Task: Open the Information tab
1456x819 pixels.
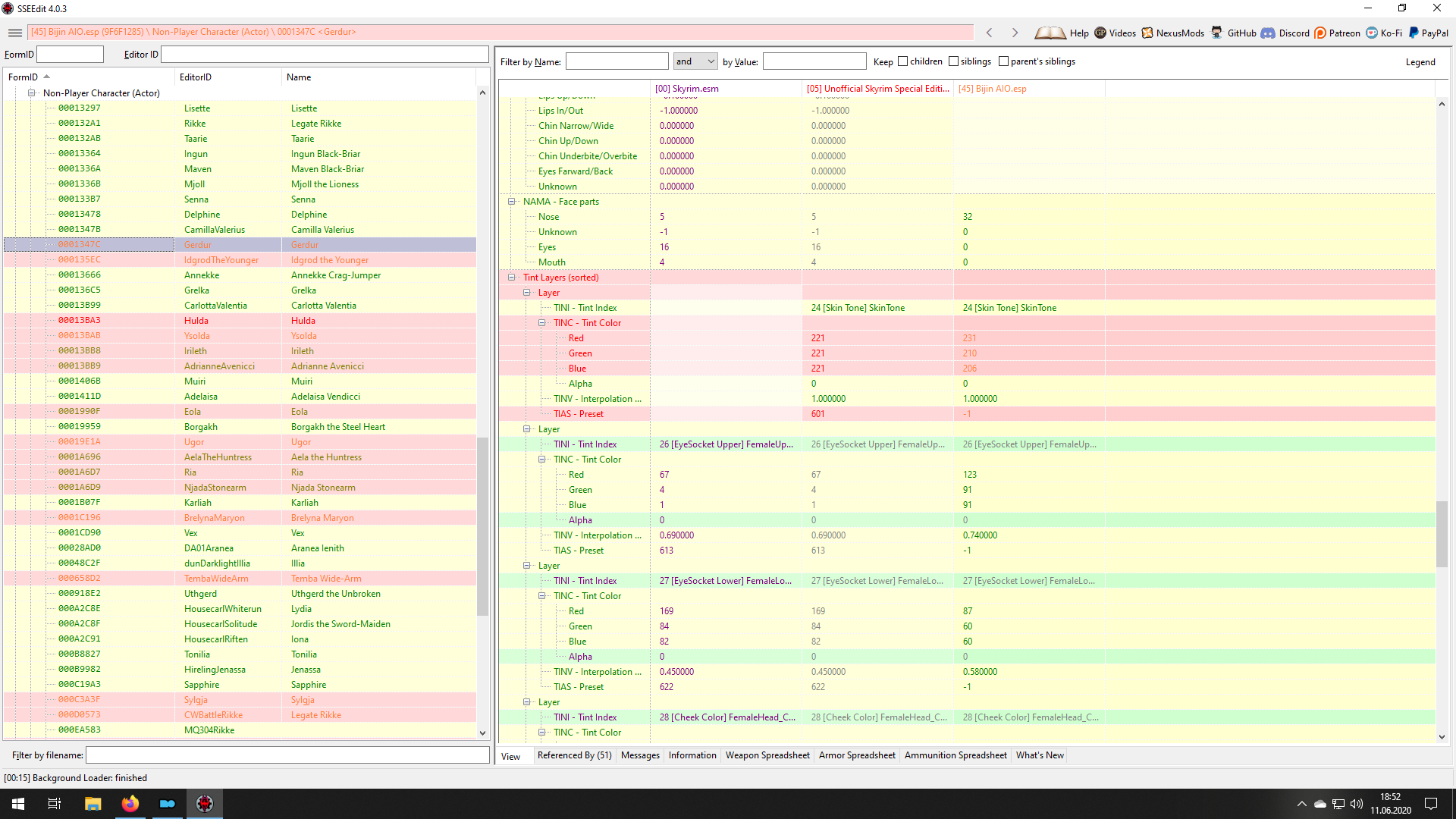Action: coord(692,755)
